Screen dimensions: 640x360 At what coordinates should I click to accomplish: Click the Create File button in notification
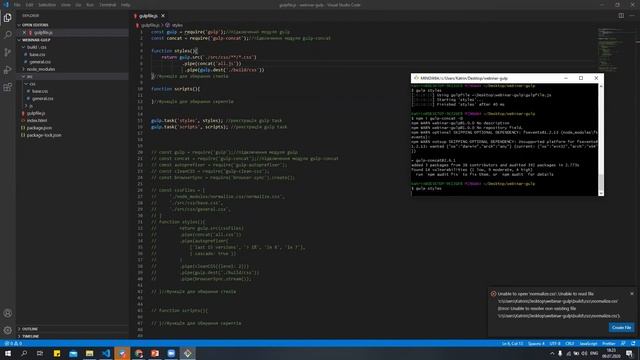coord(621,327)
